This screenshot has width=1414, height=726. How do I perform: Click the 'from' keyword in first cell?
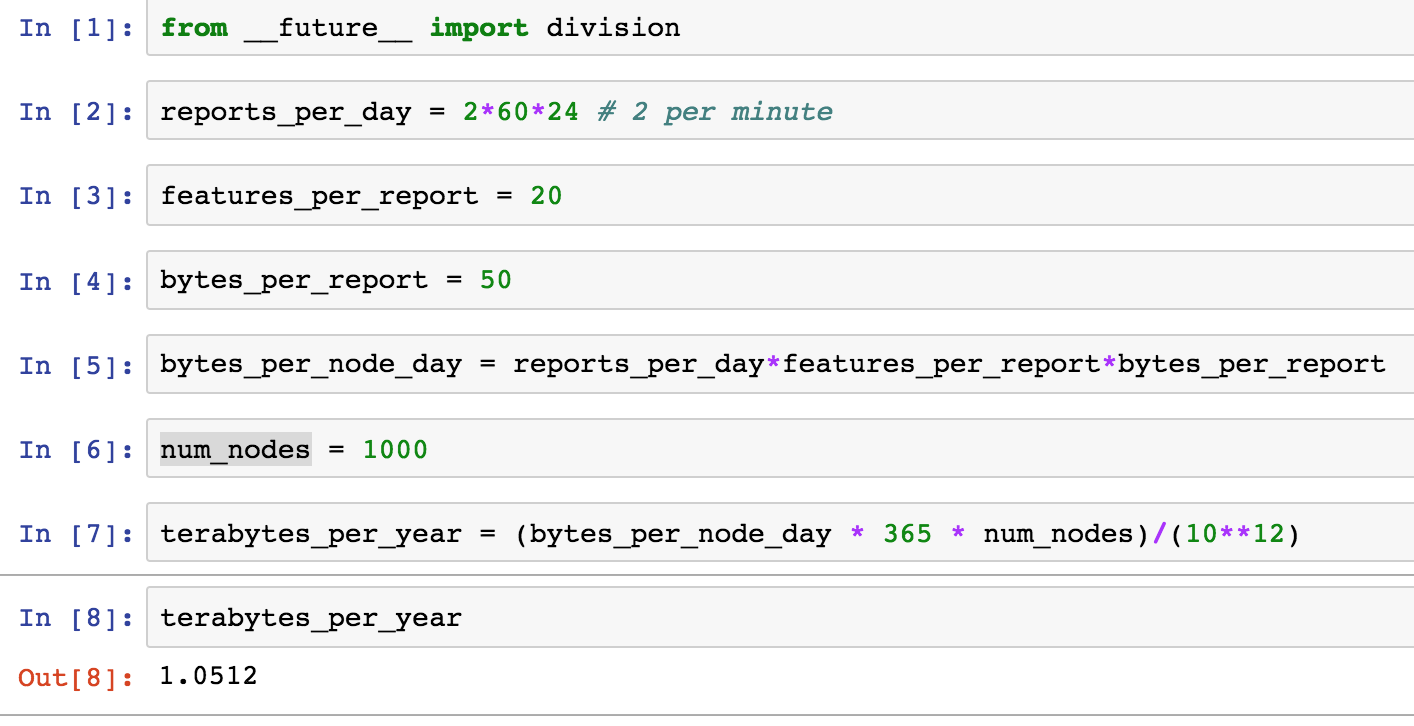[194, 27]
